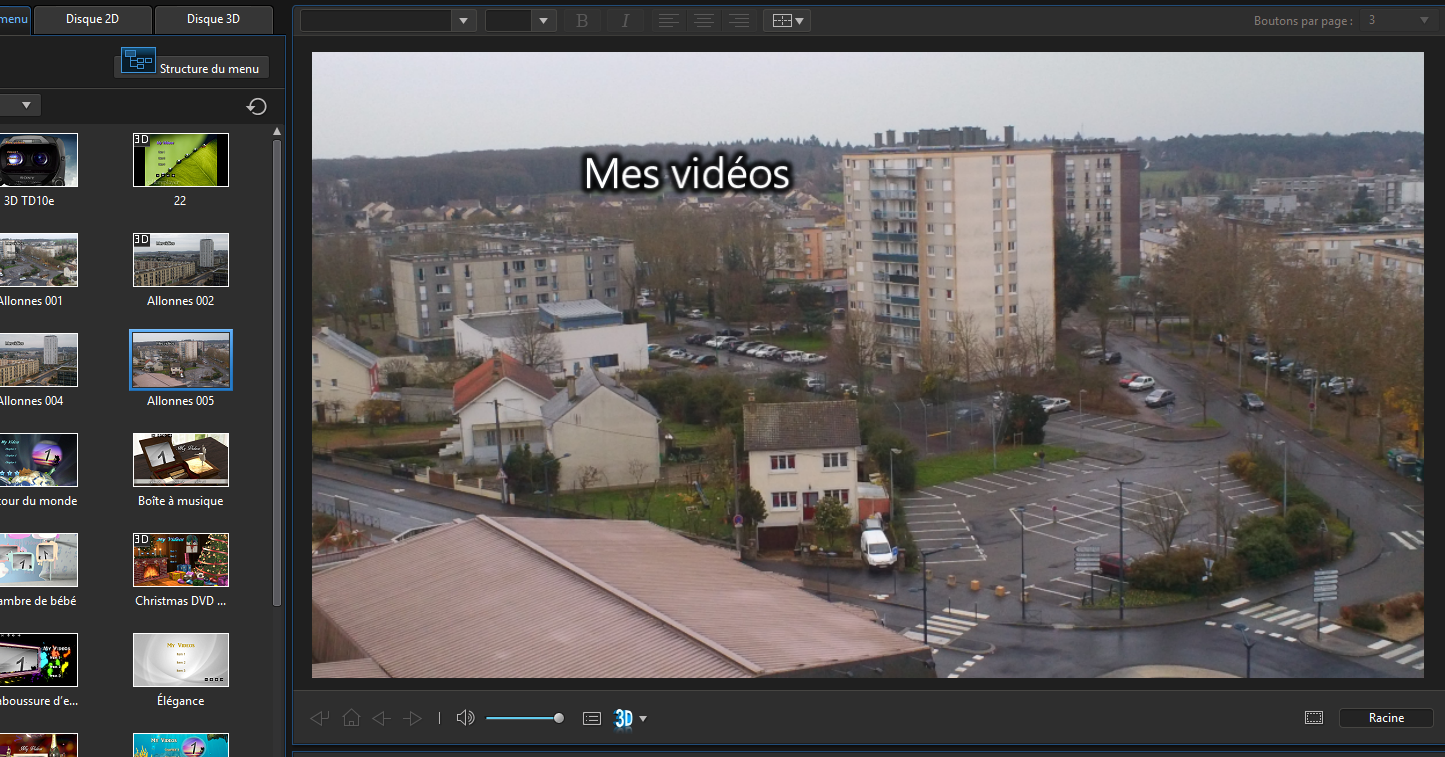Select the tour du monde template
This screenshot has height=757, width=1445.
(38, 460)
